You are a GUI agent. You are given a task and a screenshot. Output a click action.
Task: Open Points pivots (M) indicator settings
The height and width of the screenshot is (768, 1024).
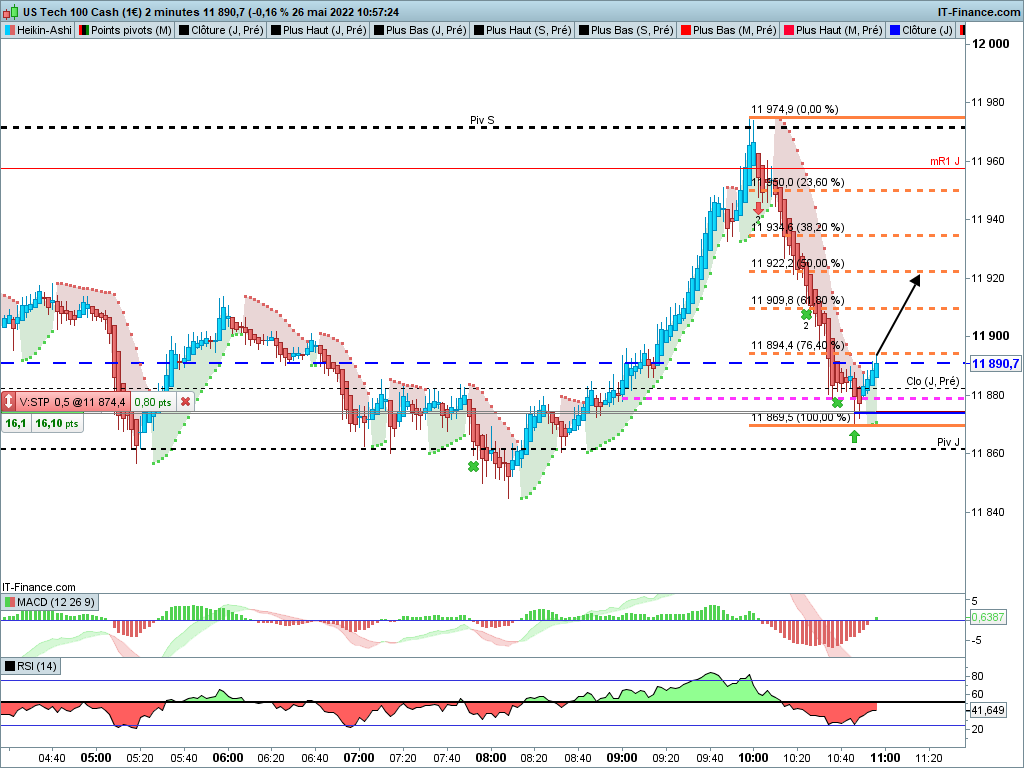pyautogui.click(x=131, y=30)
